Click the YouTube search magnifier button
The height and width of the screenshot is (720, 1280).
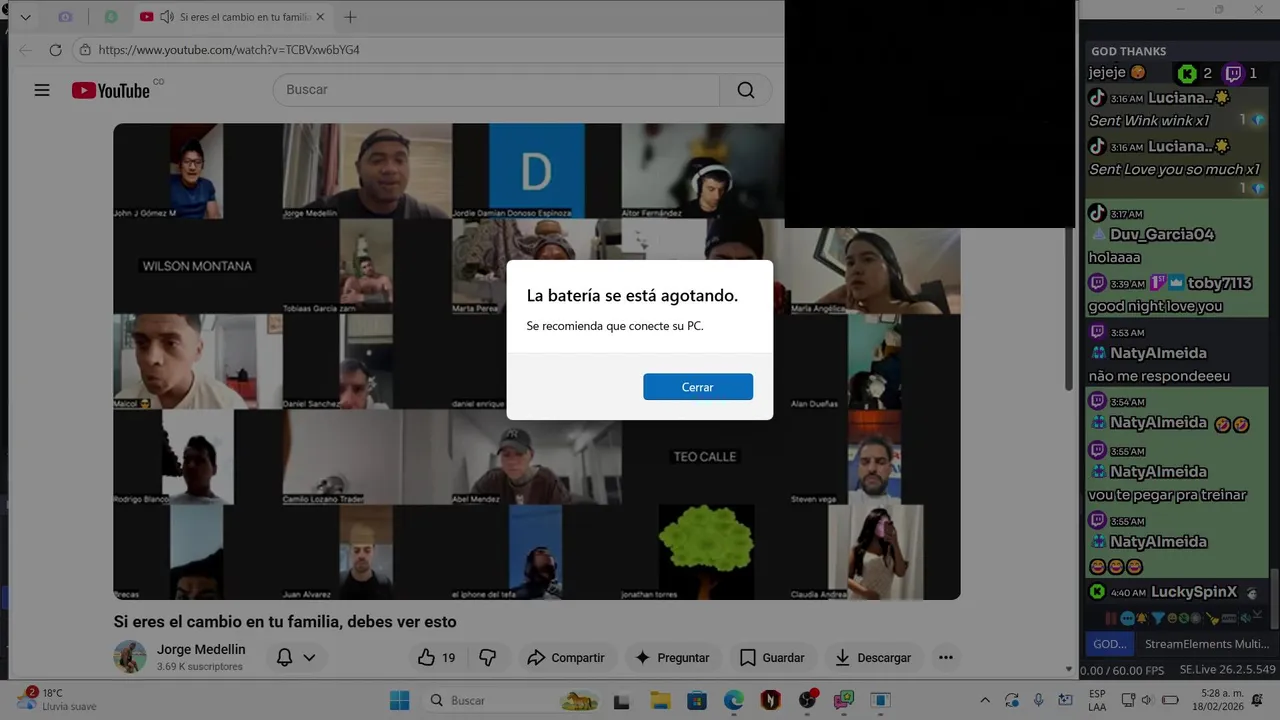pyautogui.click(x=746, y=89)
